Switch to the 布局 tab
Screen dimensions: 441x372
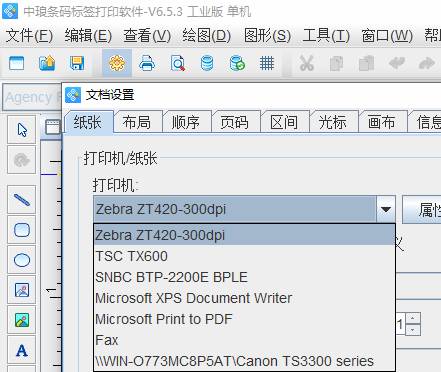(137, 122)
